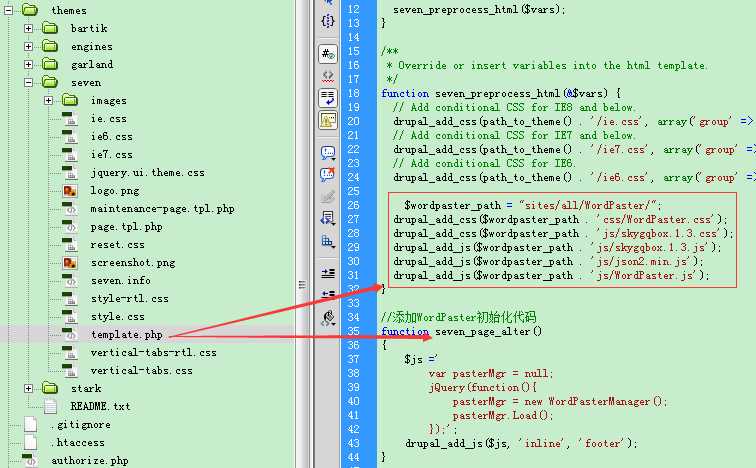Image resolution: width=756 pixels, height=468 pixels.
Task: Click the '//添加WordPaster初始化代码' comment line
Action: click(x=459, y=317)
